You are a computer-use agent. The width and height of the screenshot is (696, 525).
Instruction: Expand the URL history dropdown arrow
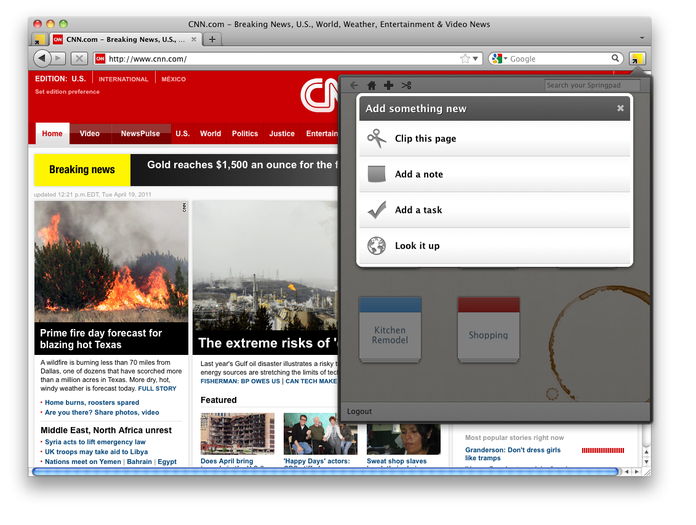[477, 59]
